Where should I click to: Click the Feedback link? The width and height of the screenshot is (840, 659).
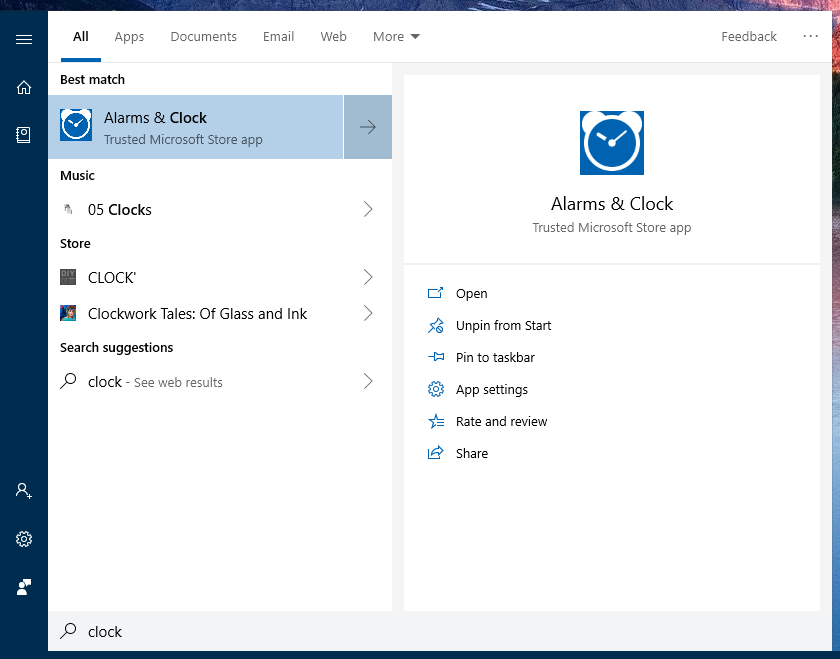point(748,36)
